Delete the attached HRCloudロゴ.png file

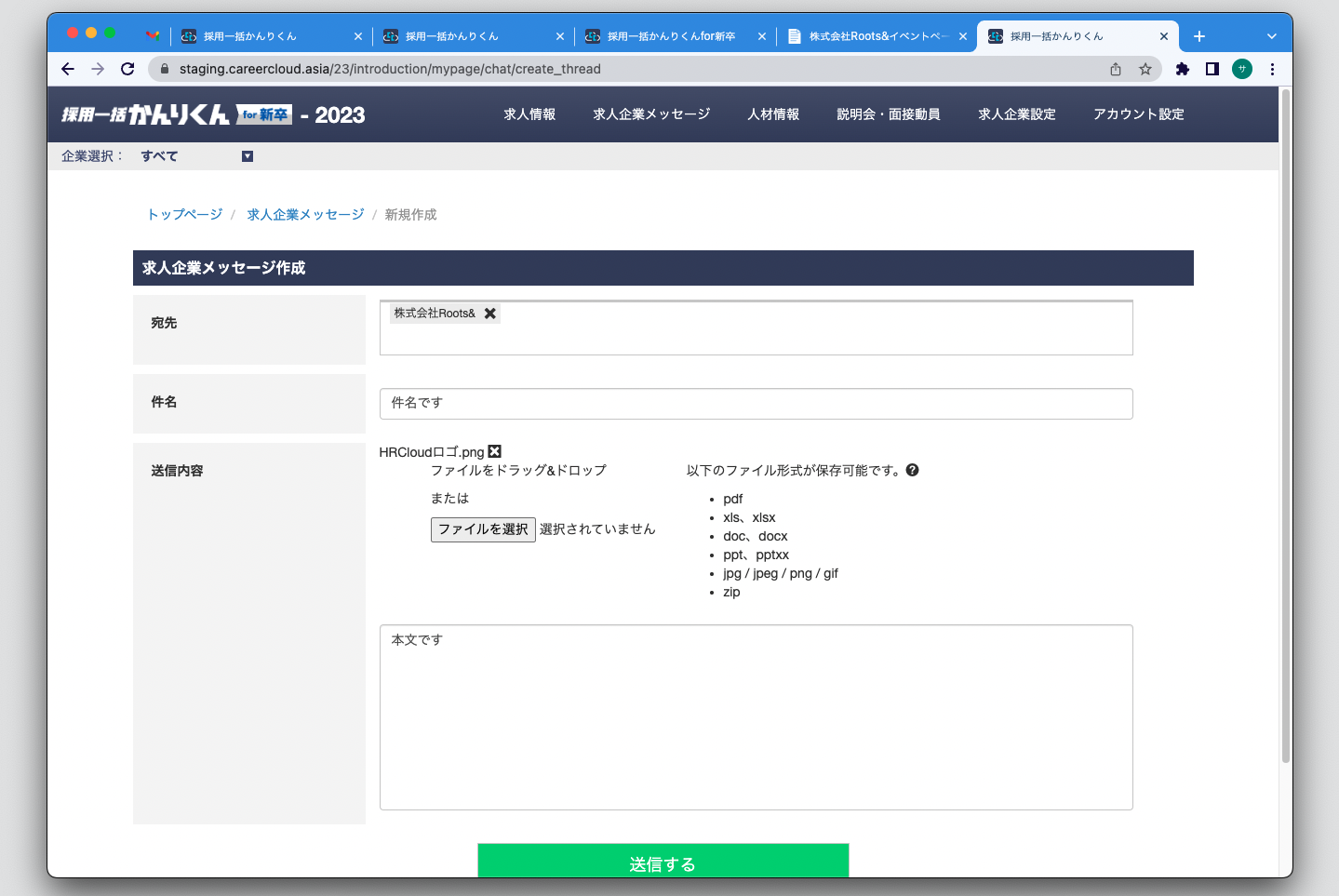point(495,451)
